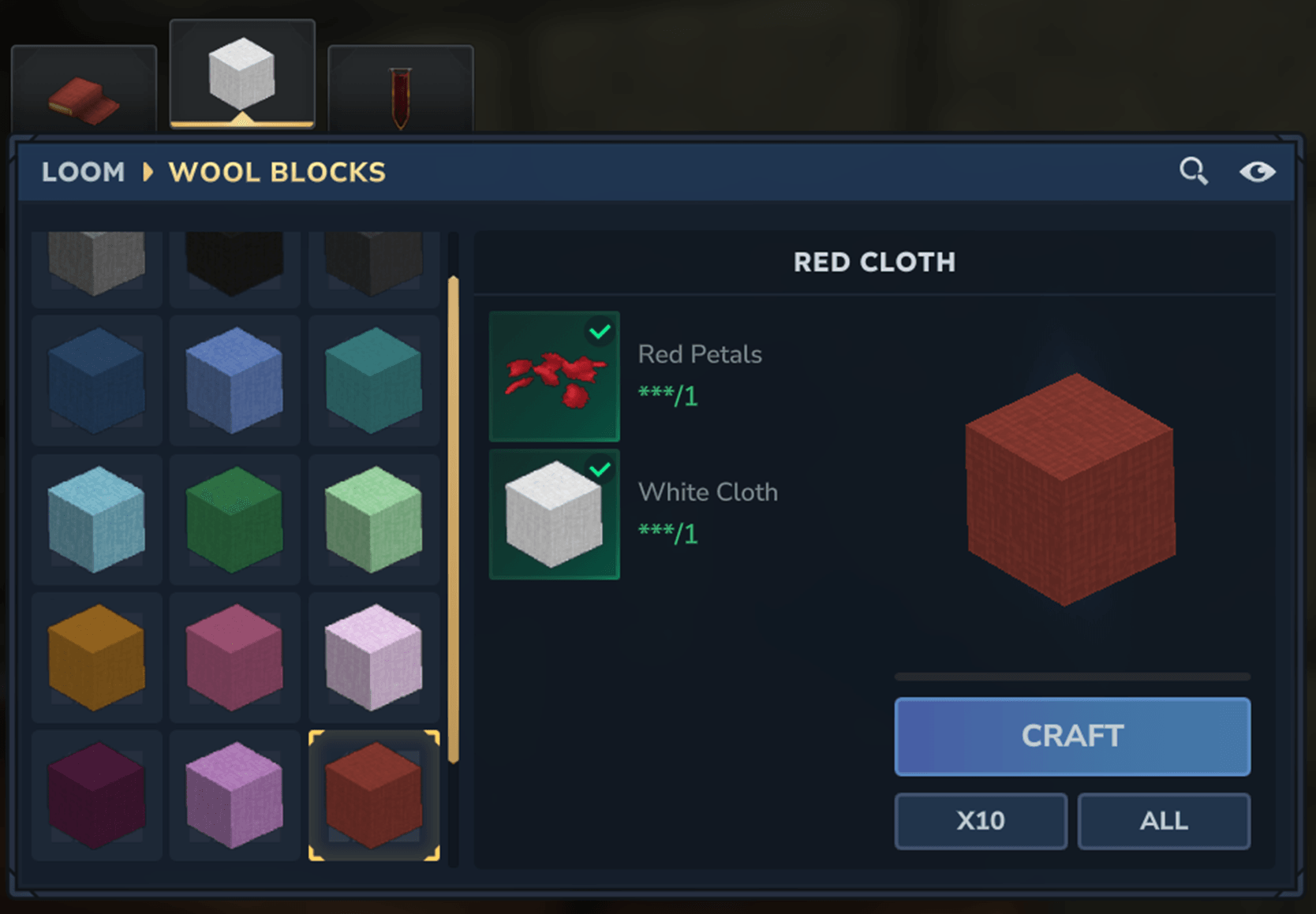The height and width of the screenshot is (914, 1316).
Task: Select the dark green wool block
Action: point(235,519)
